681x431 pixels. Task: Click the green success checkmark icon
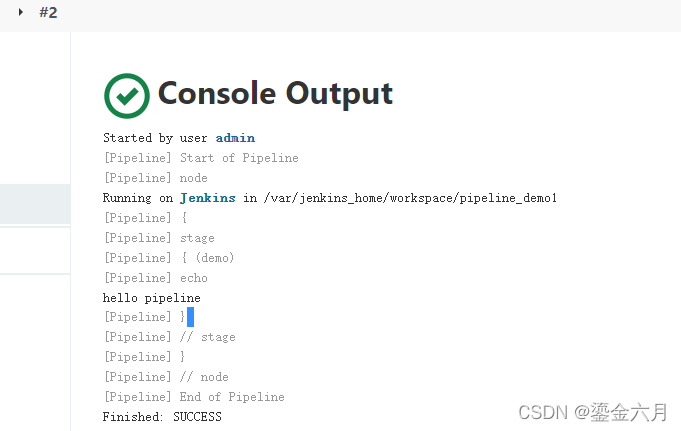click(126, 95)
